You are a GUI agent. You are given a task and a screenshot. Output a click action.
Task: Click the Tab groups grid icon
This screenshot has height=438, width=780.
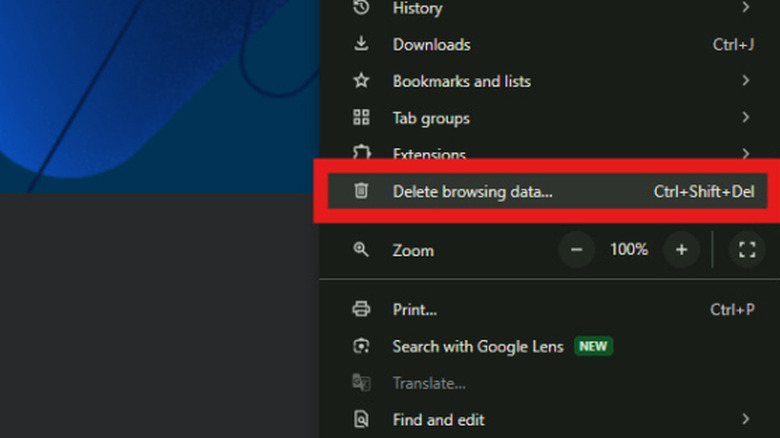[x=361, y=118]
